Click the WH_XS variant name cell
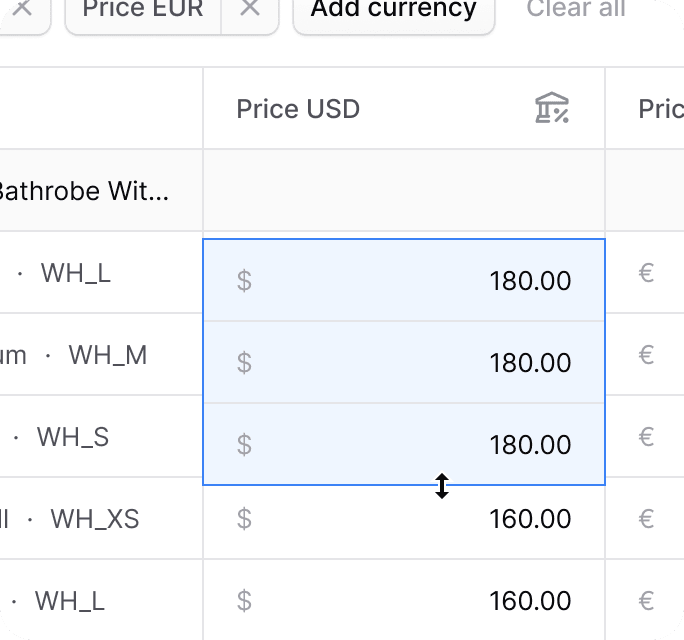Viewport: 684px width, 640px height. pyautogui.click(x=101, y=519)
